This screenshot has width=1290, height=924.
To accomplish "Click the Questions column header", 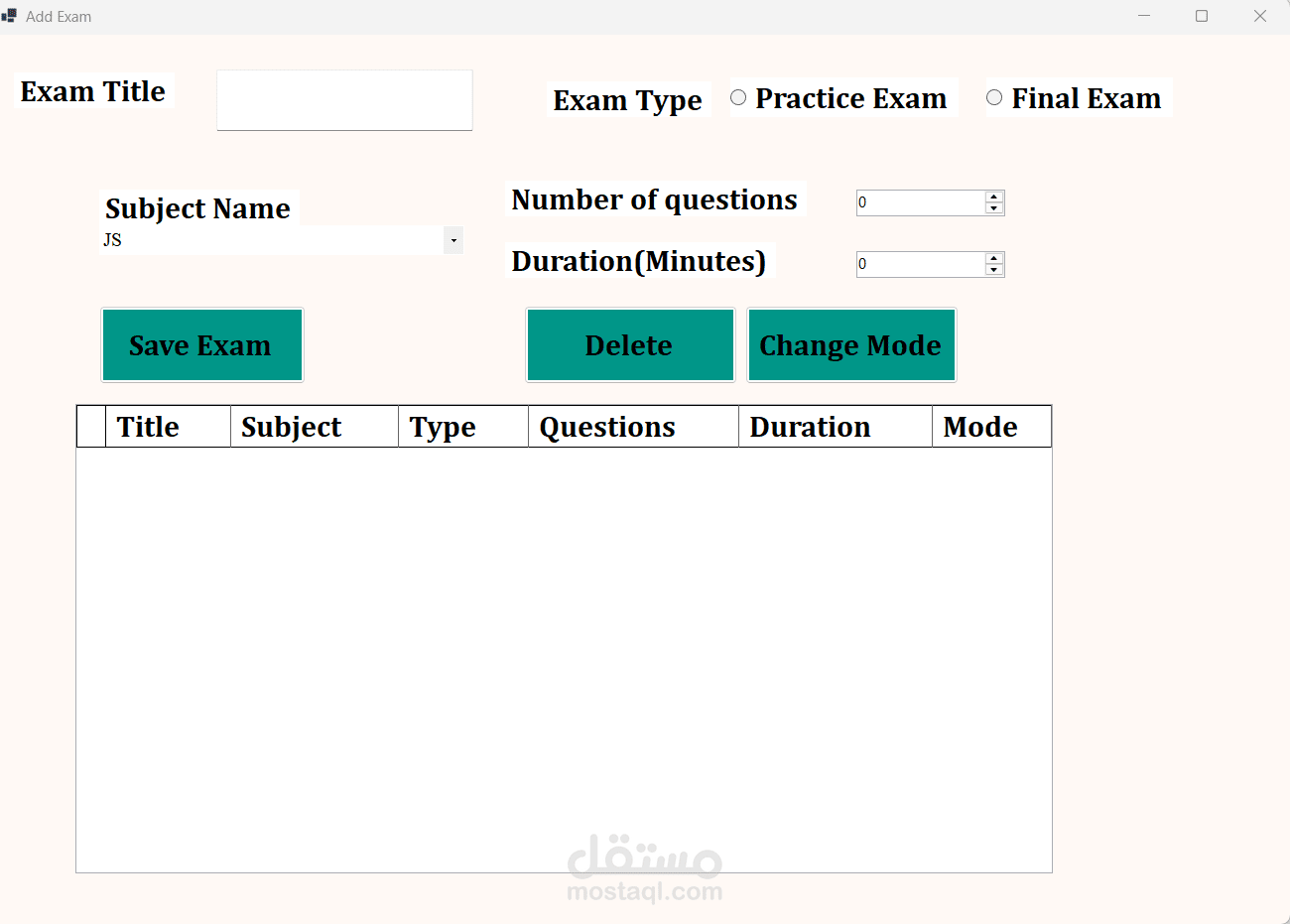I will point(632,427).
